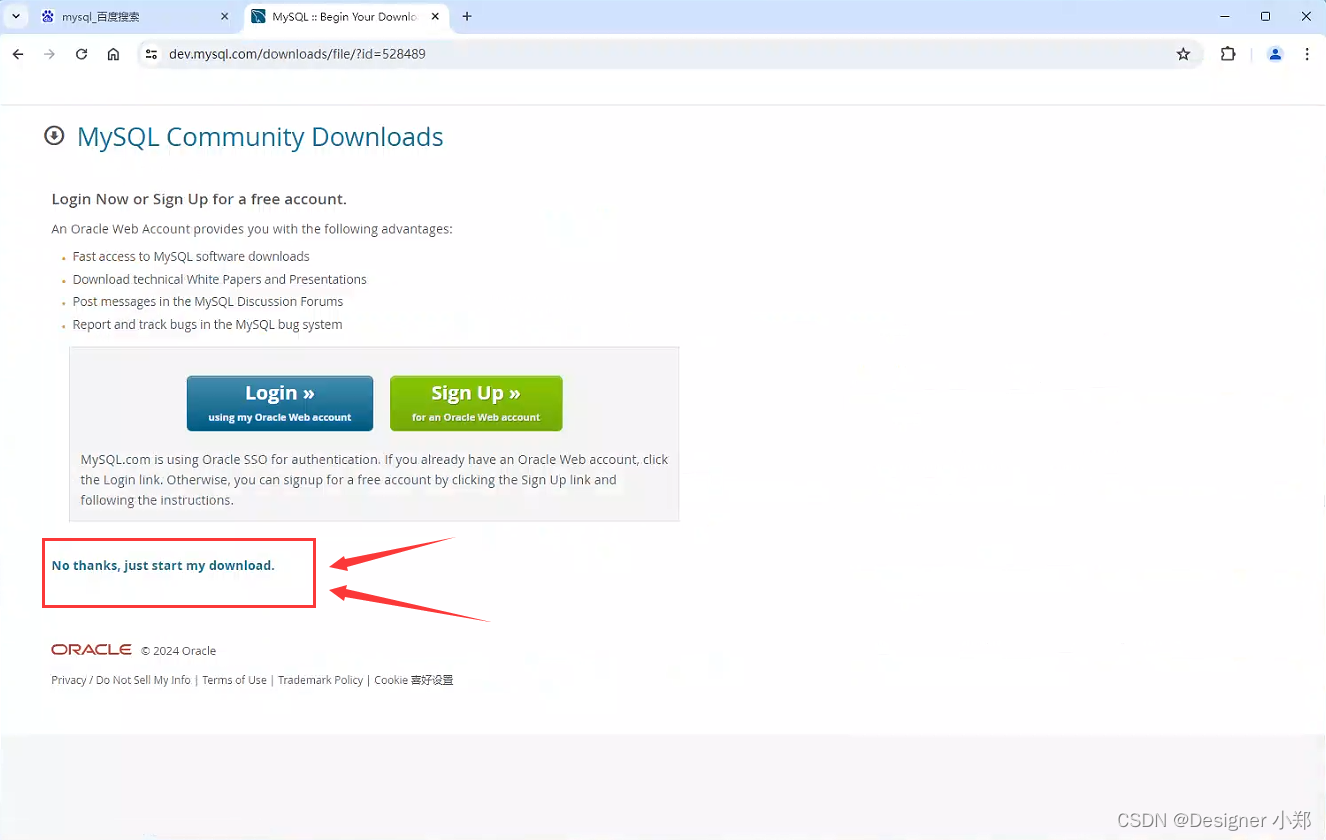Click the browser Forward arrow
This screenshot has height=840, width=1326.
click(x=50, y=54)
